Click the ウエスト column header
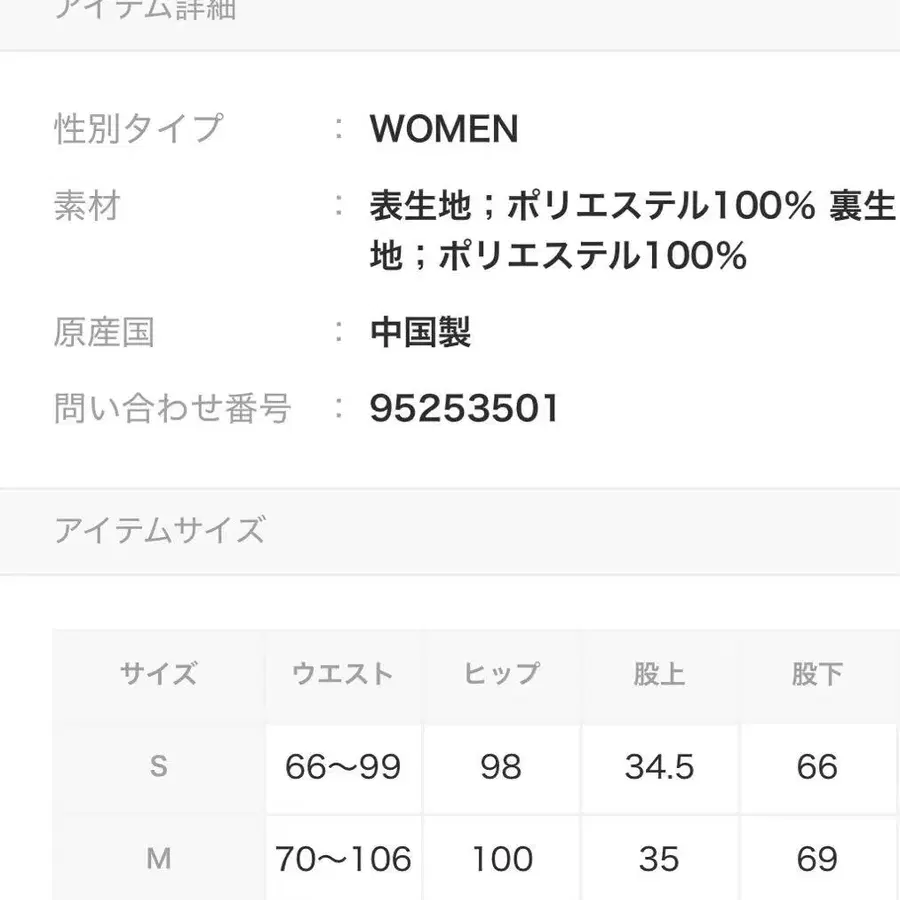Viewport: 900px width, 900px height. click(343, 674)
